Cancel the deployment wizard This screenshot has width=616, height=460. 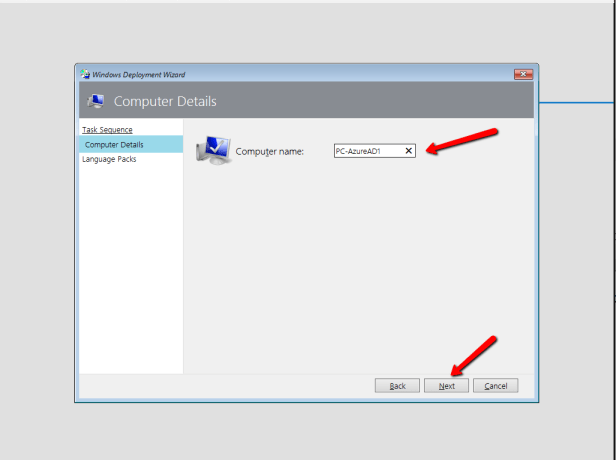[x=495, y=386]
